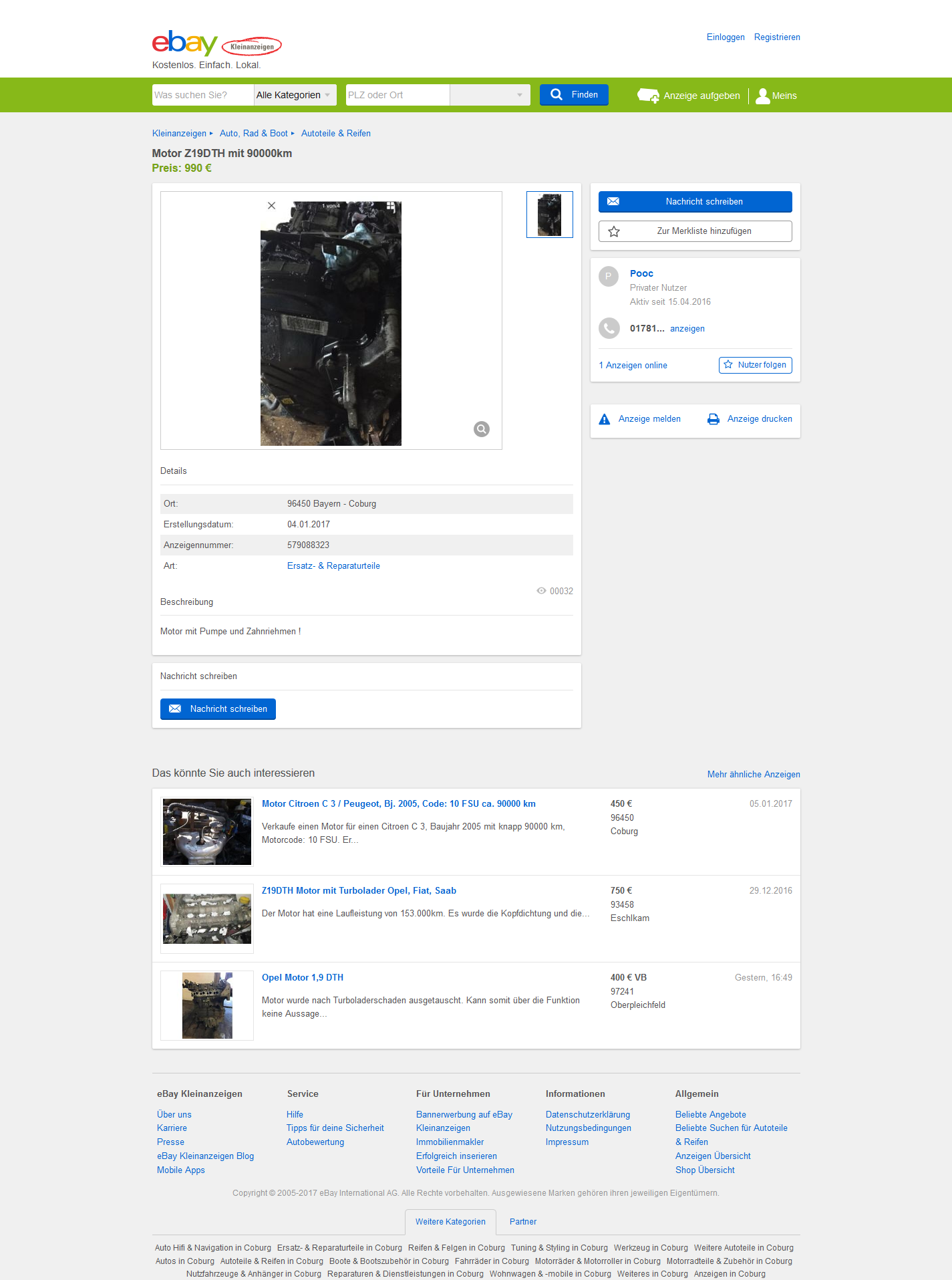Image resolution: width=952 pixels, height=1280 pixels.
Task: Click the printer icon for Anzeige drucken
Action: click(x=713, y=419)
